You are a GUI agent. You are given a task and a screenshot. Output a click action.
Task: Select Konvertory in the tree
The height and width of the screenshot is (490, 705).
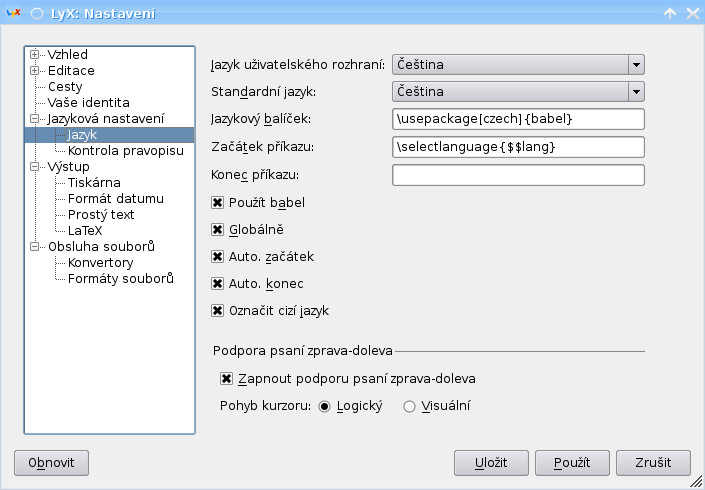(100, 263)
